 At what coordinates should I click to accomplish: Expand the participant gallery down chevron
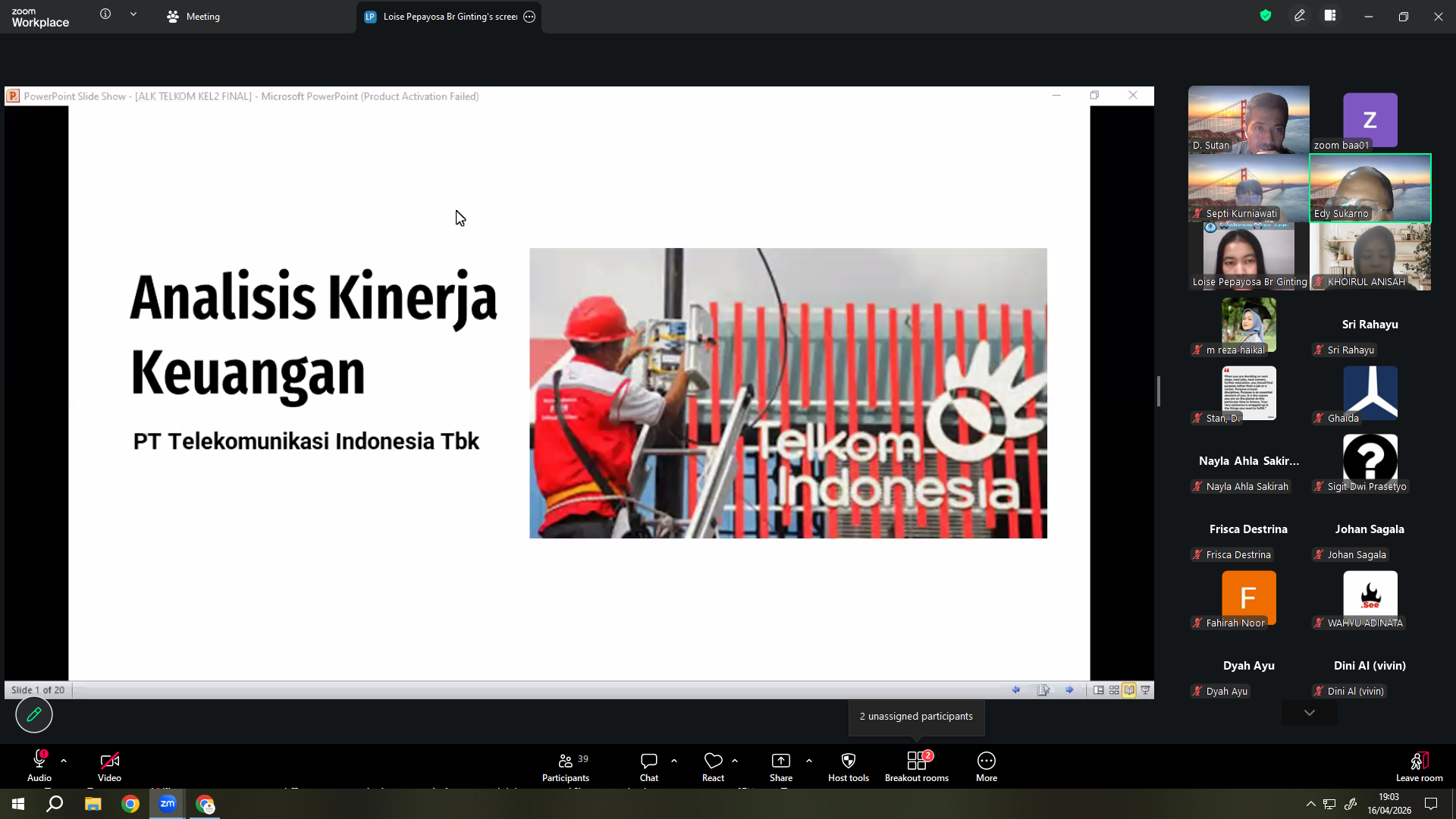coord(1310,713)
